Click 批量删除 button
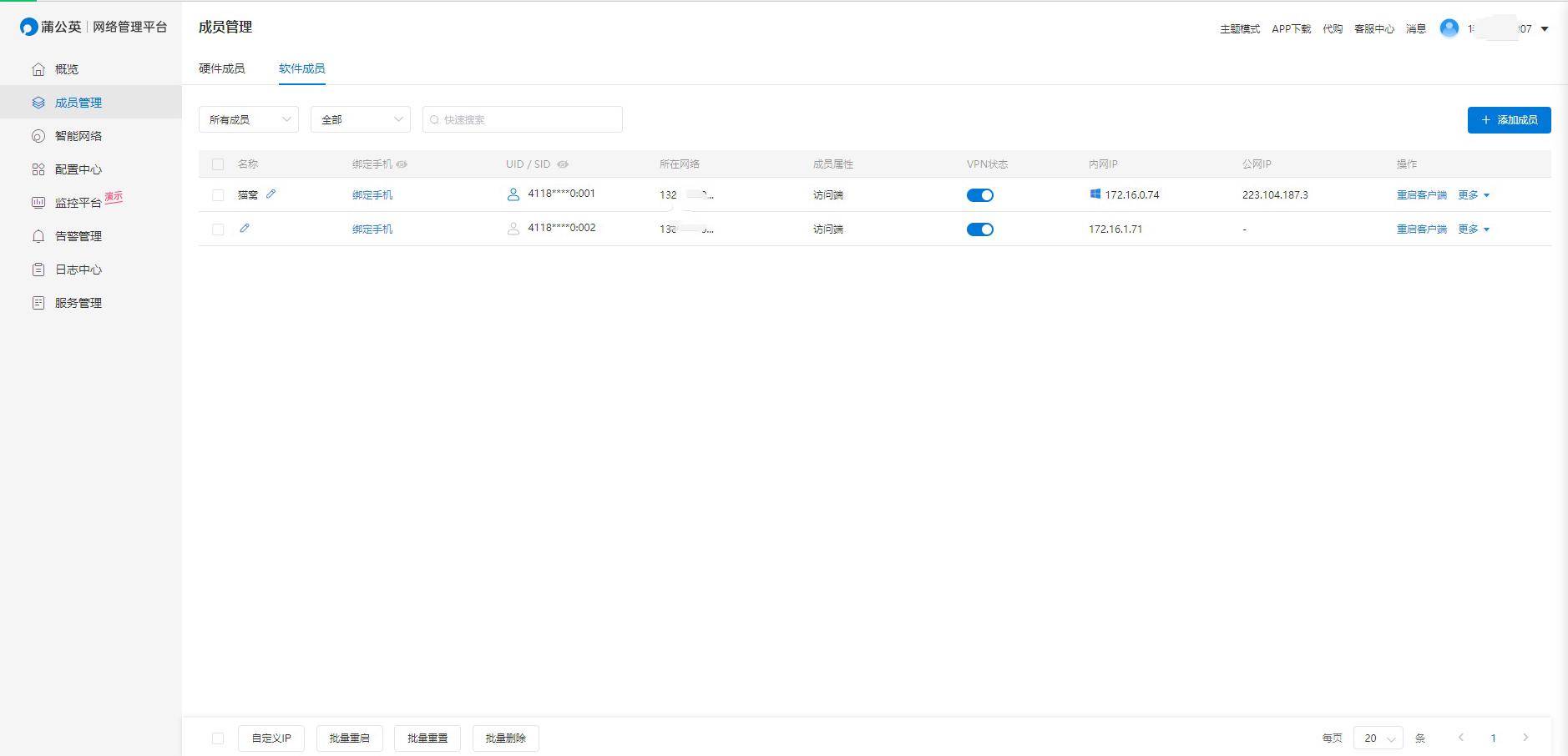The width and height of the screenshot is (1568, 756). [x=506, y=738]
